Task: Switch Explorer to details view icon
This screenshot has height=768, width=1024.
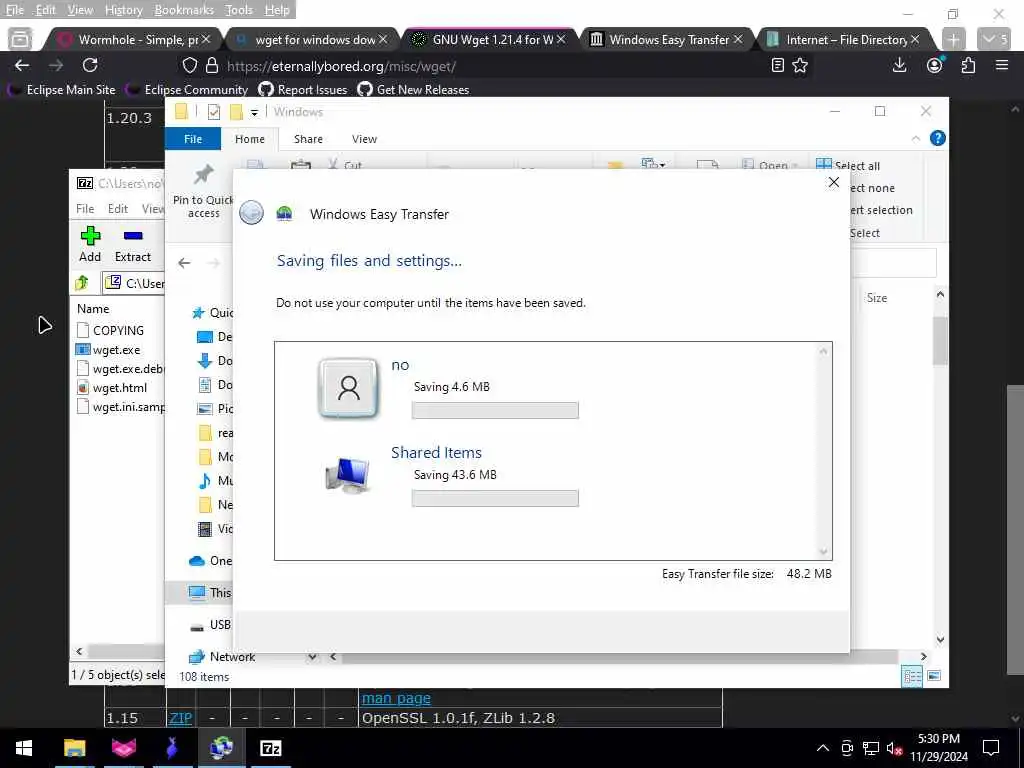Action: point(912,676)
